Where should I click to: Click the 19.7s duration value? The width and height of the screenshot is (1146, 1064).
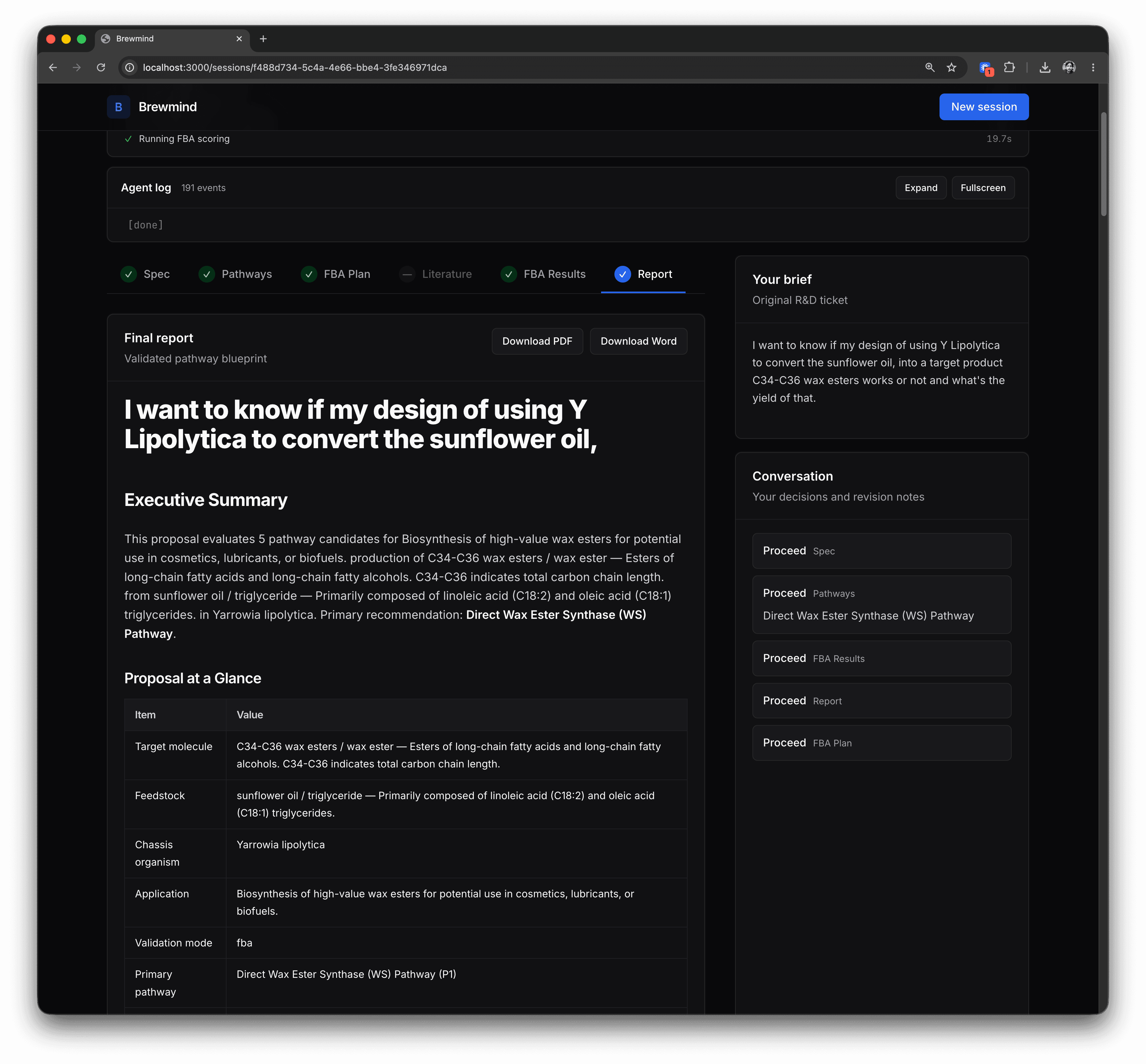tap(999, 139)
